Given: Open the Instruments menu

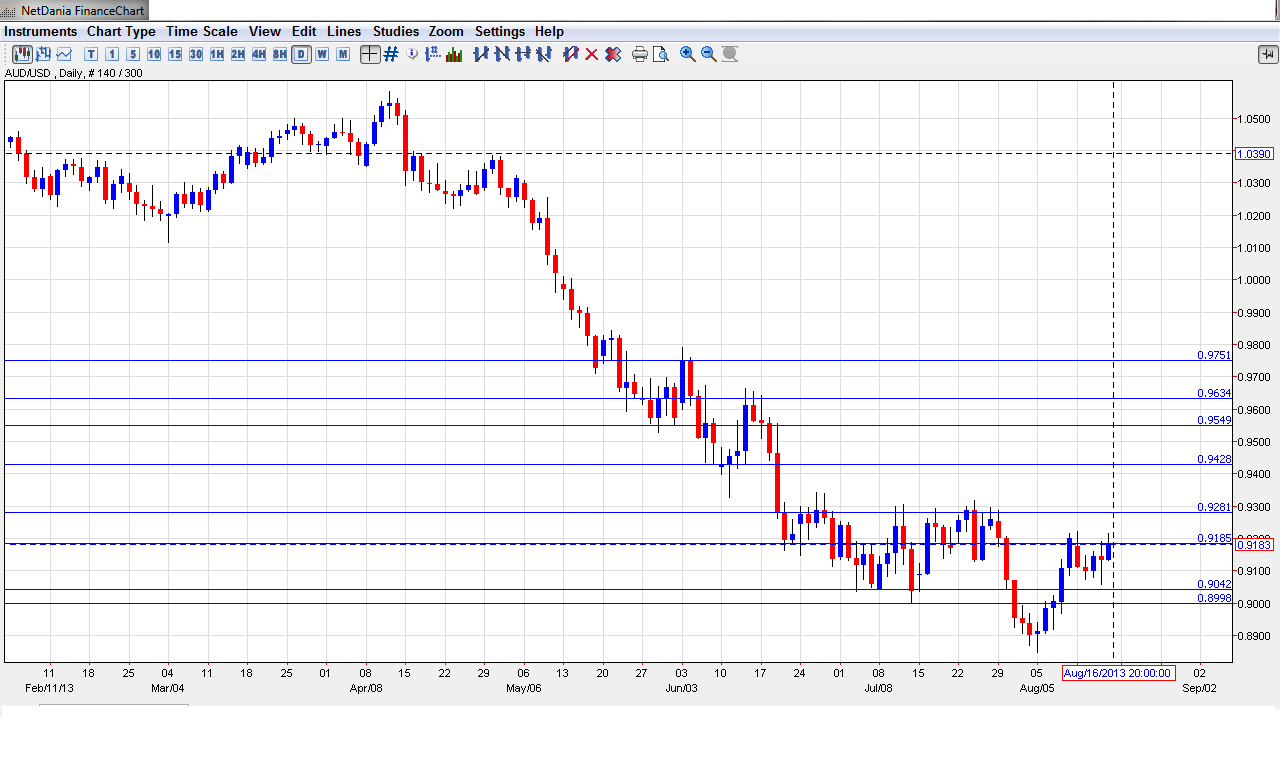Looking at the screenshot, I should pyautogui.click(x=40, y=31).
